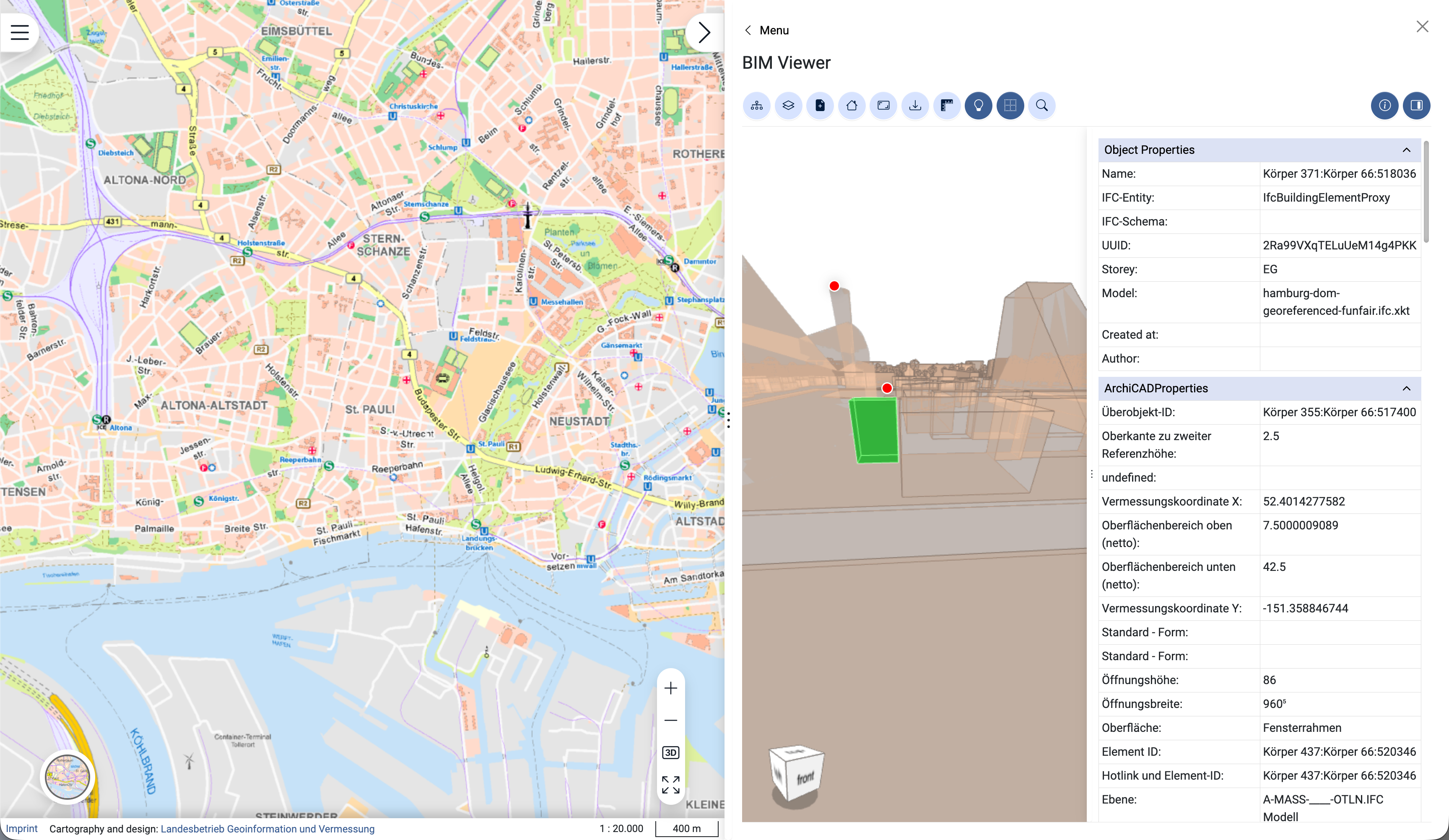Click the Landungsbrücken S-Bahn station icon
The image size is (1449, 840).
(475, 524)
